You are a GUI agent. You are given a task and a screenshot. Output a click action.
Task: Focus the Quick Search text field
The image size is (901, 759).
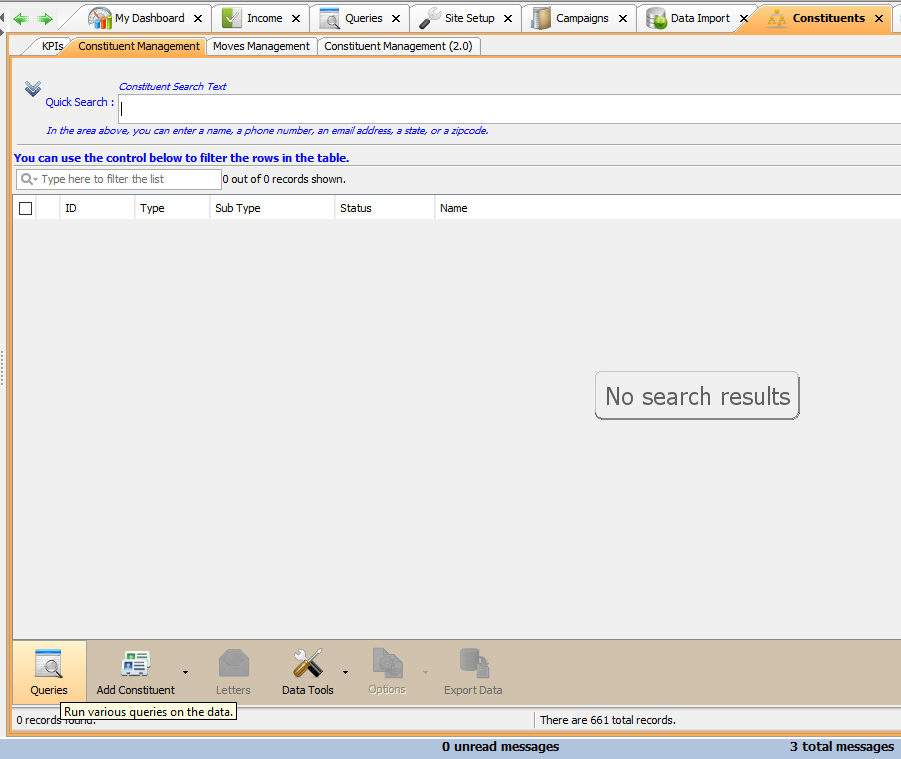click(510, 109)
